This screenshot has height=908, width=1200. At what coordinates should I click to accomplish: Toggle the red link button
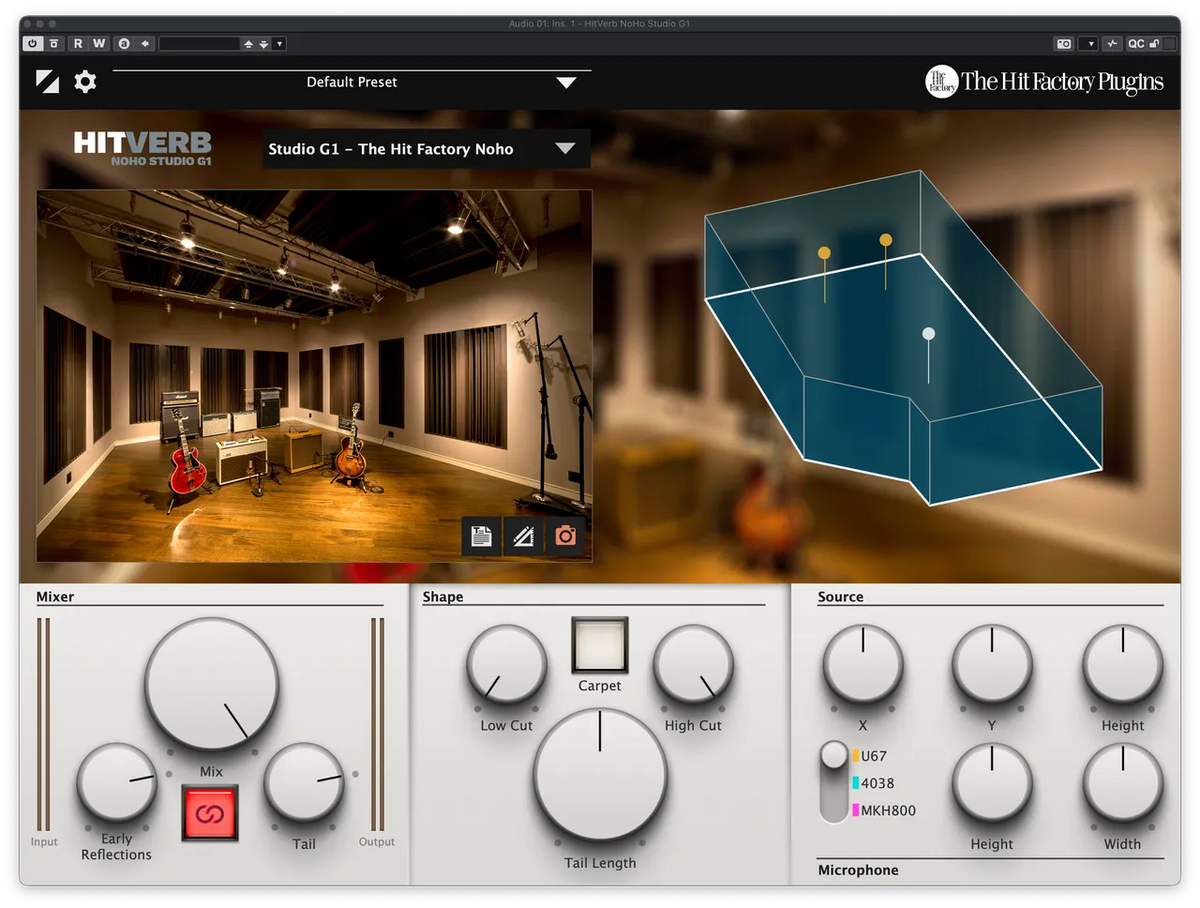tap(210, 813)
